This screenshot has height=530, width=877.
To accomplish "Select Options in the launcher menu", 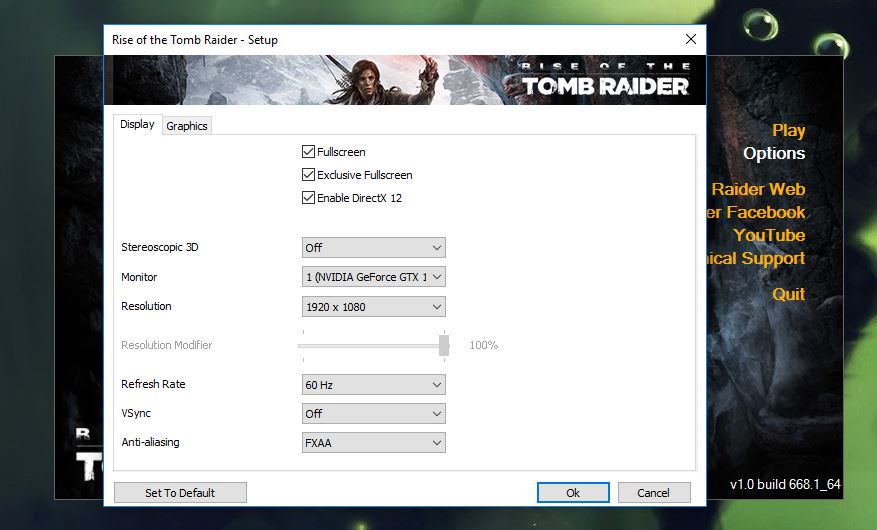I will [x=774, y=153].
